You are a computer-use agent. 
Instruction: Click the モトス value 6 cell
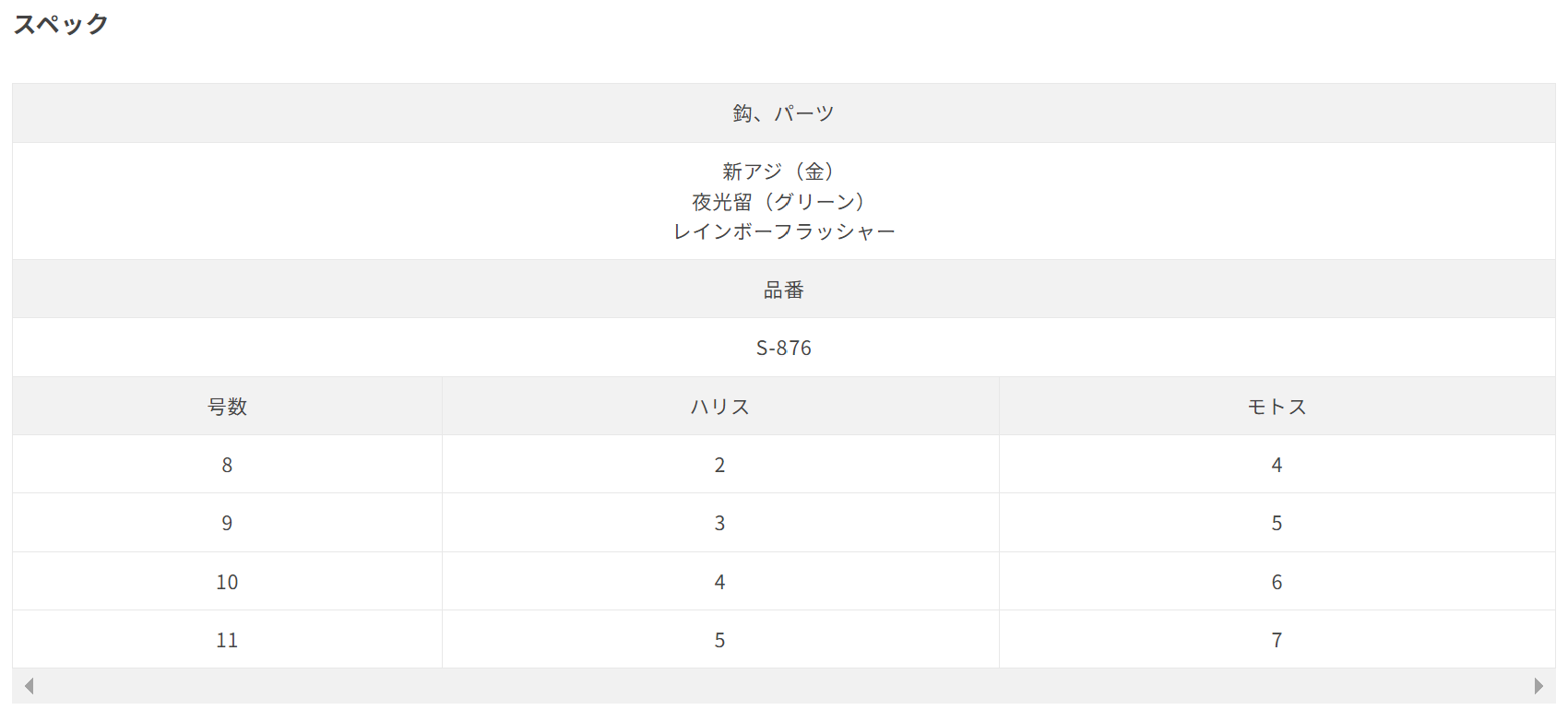[1277, 582]
